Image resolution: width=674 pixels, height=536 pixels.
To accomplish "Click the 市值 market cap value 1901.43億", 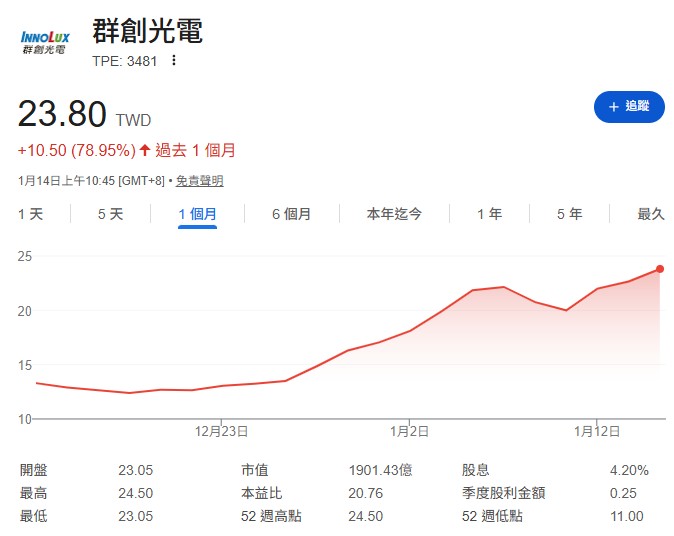I will click(x=380, y=470).
